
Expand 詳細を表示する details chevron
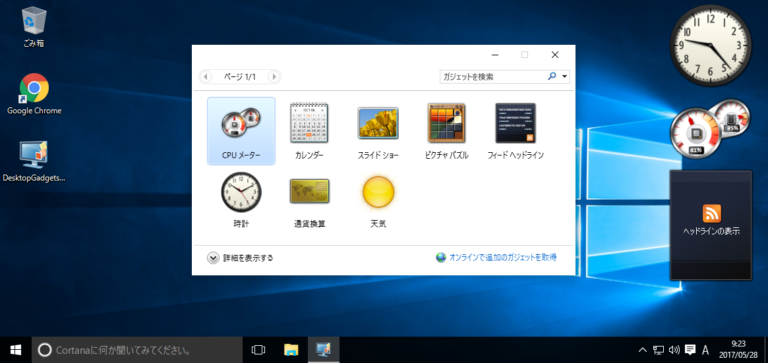pyautogui.click(x=213, y=258)
